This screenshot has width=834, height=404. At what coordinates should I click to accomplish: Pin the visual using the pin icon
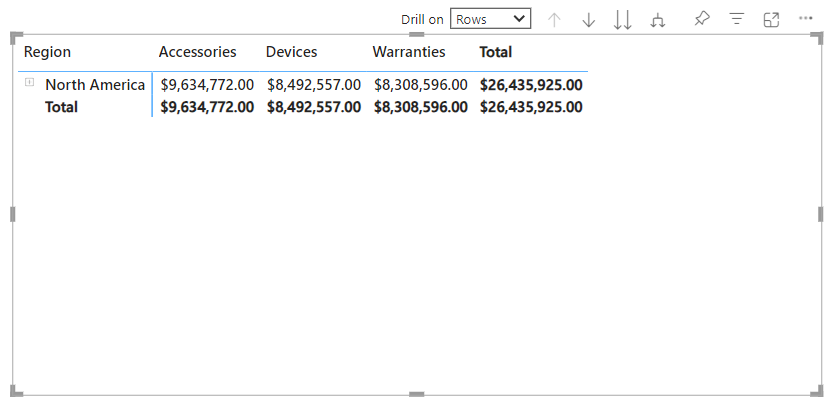[x=701, y=19]
